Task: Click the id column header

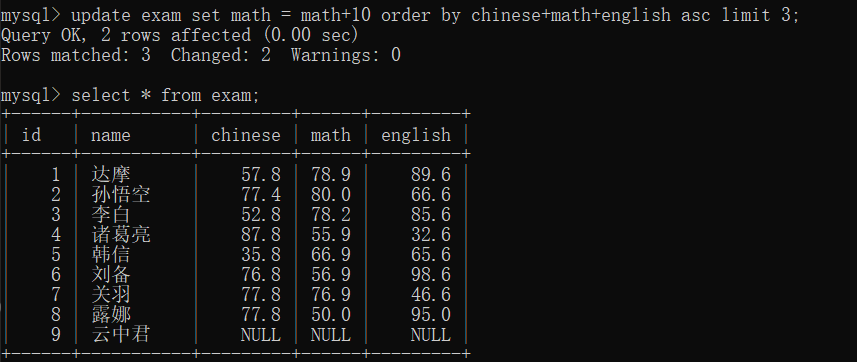Action: coord(31,135)
